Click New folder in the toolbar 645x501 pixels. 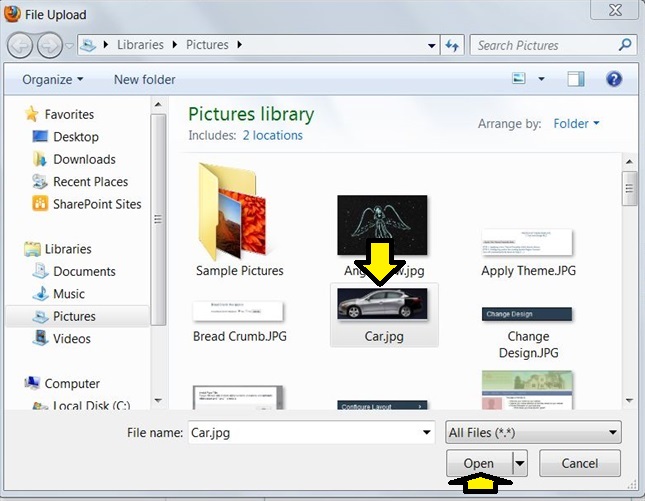pyautogui.click(x=144, y=79)
